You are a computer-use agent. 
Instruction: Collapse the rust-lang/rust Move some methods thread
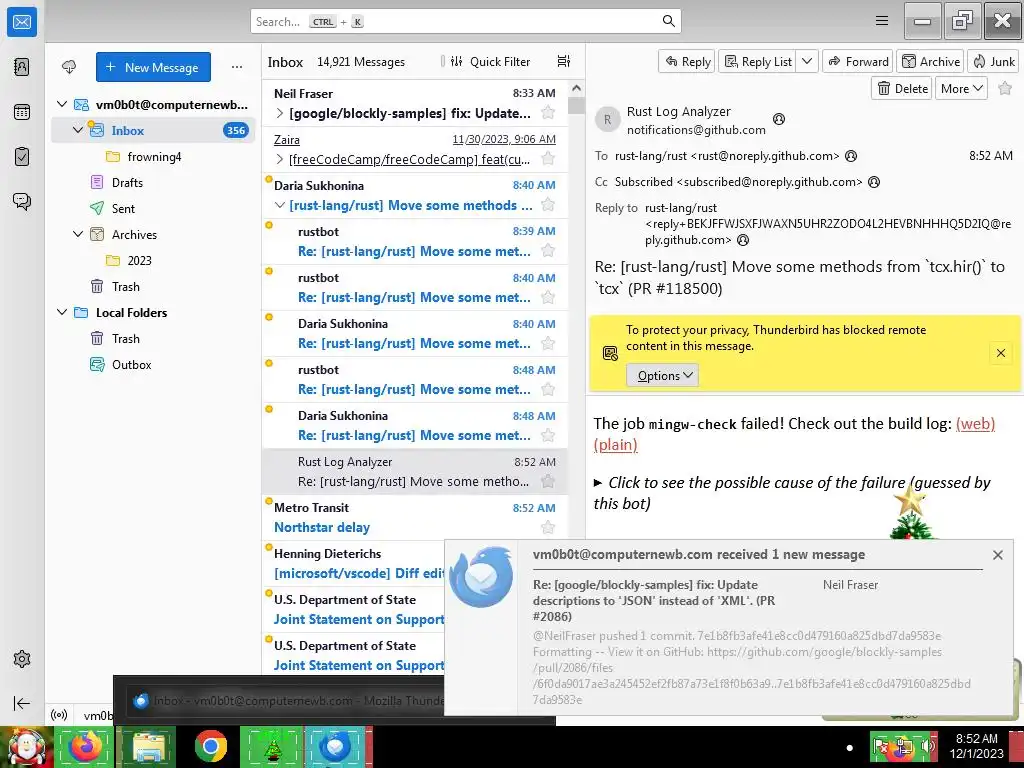coord(280,206)
